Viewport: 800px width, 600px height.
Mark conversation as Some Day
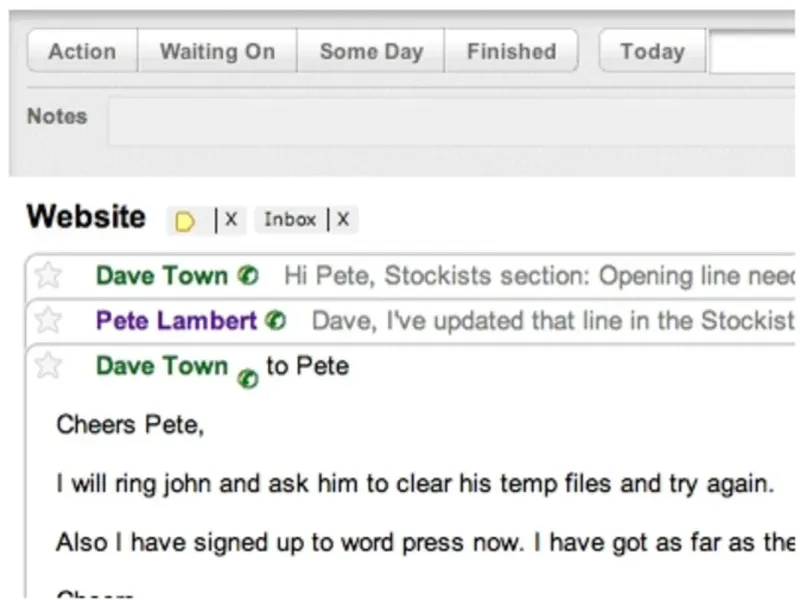click(371, 51)
